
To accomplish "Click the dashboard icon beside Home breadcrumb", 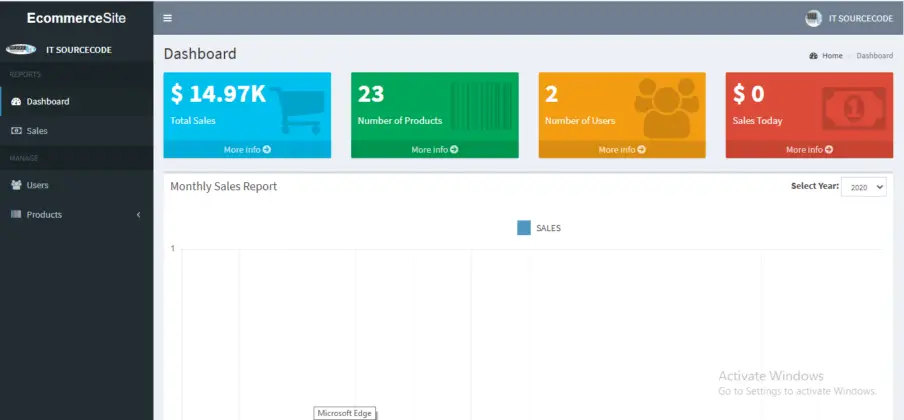I will point(814,56).
